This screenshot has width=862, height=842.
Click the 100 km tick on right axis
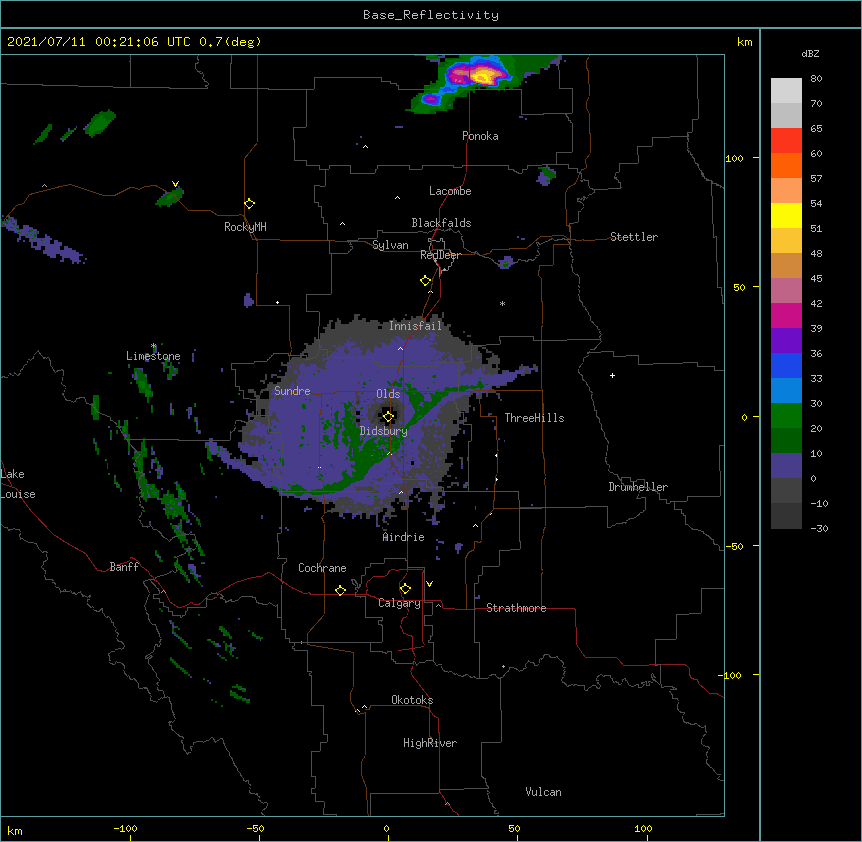pos(734,158)
